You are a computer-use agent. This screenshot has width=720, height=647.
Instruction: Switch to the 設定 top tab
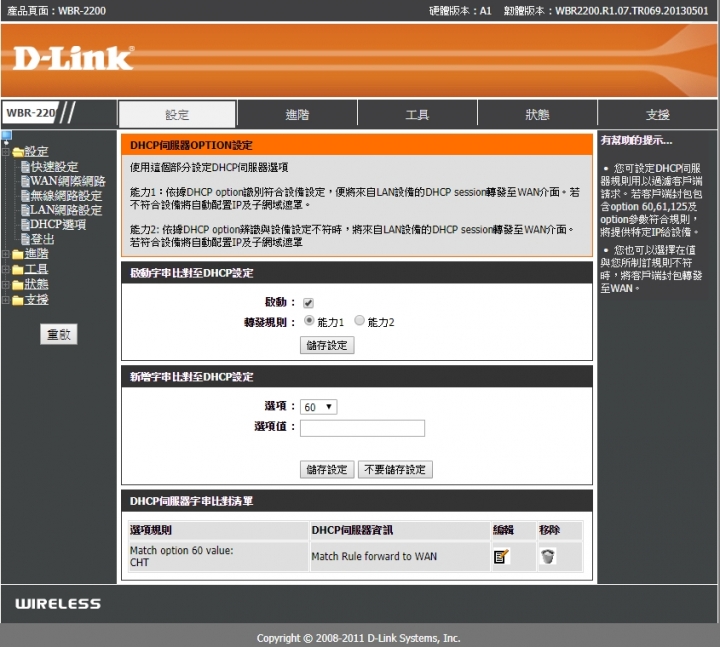tap(177, 114)
